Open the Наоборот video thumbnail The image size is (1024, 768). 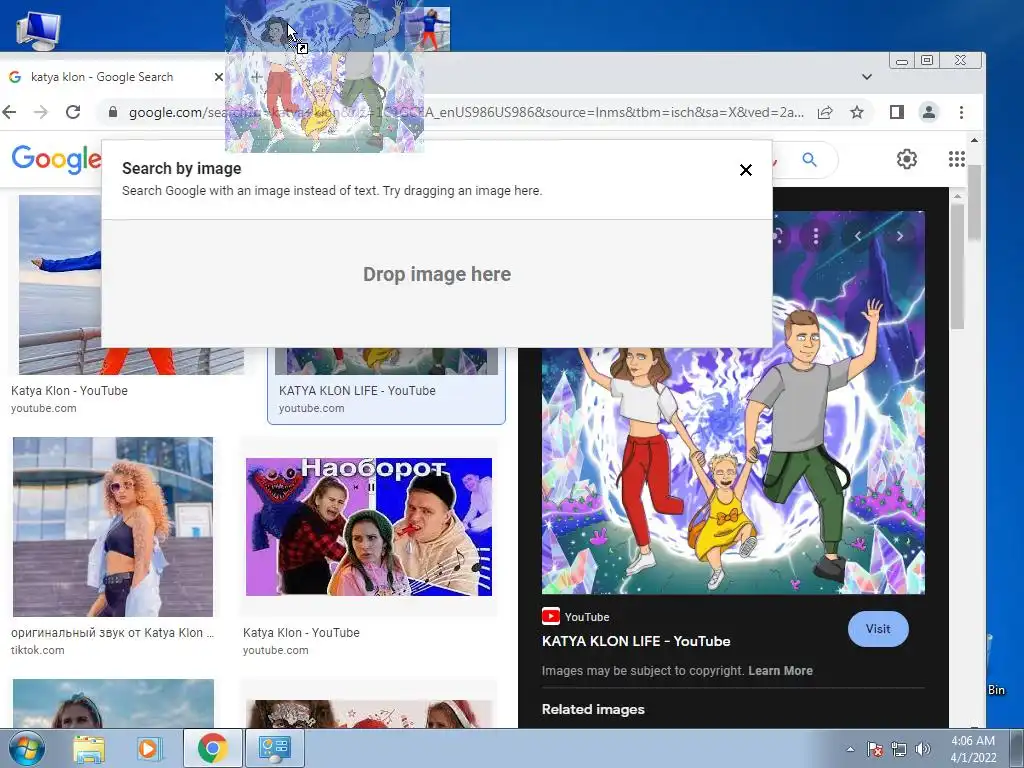point(369,526)
